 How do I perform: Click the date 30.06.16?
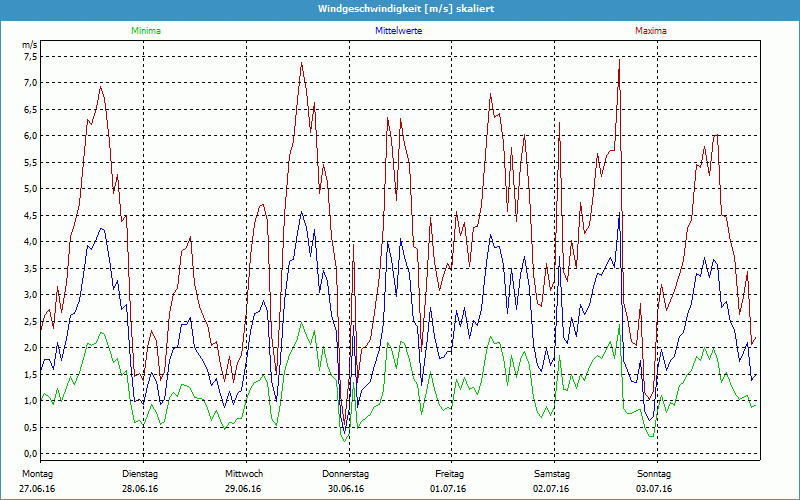pyautogui.click(x=346, y=489)
